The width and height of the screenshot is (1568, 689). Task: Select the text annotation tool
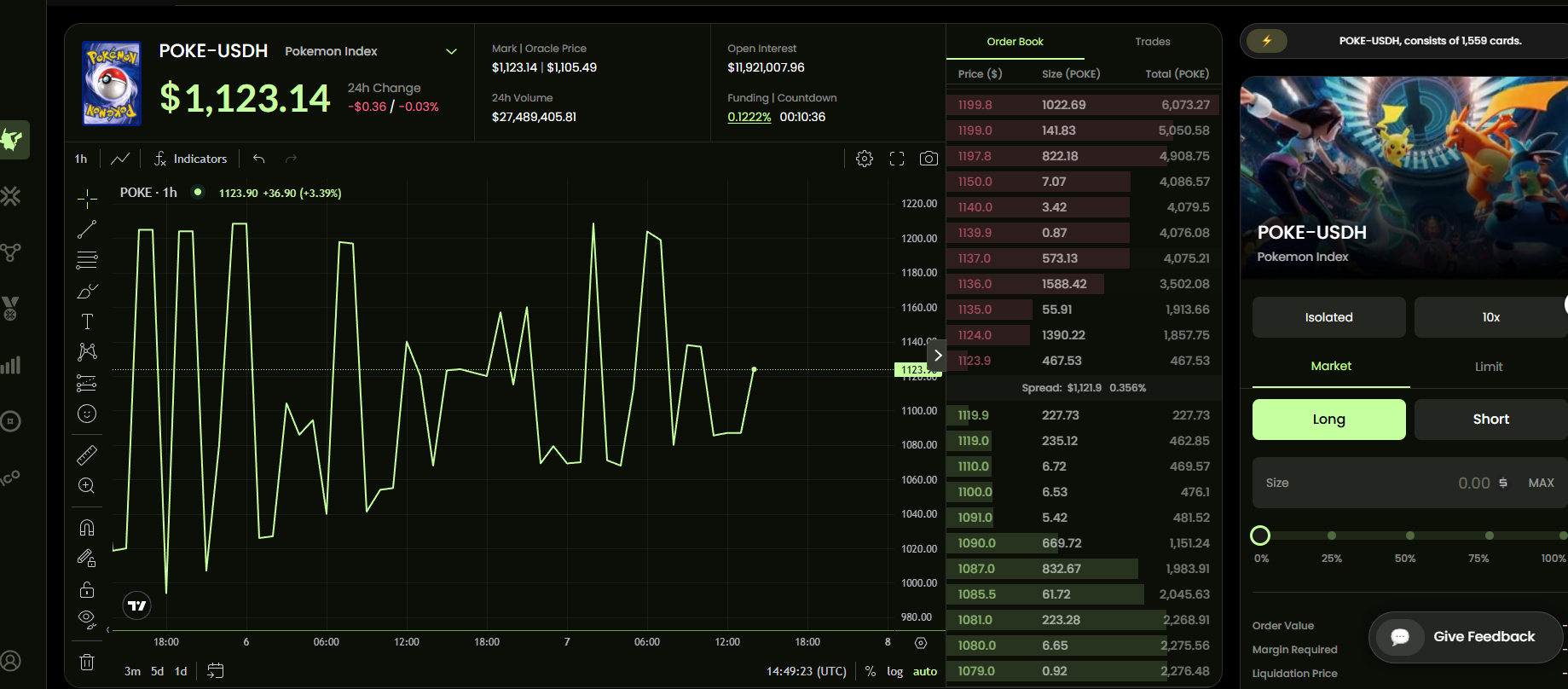87,321
